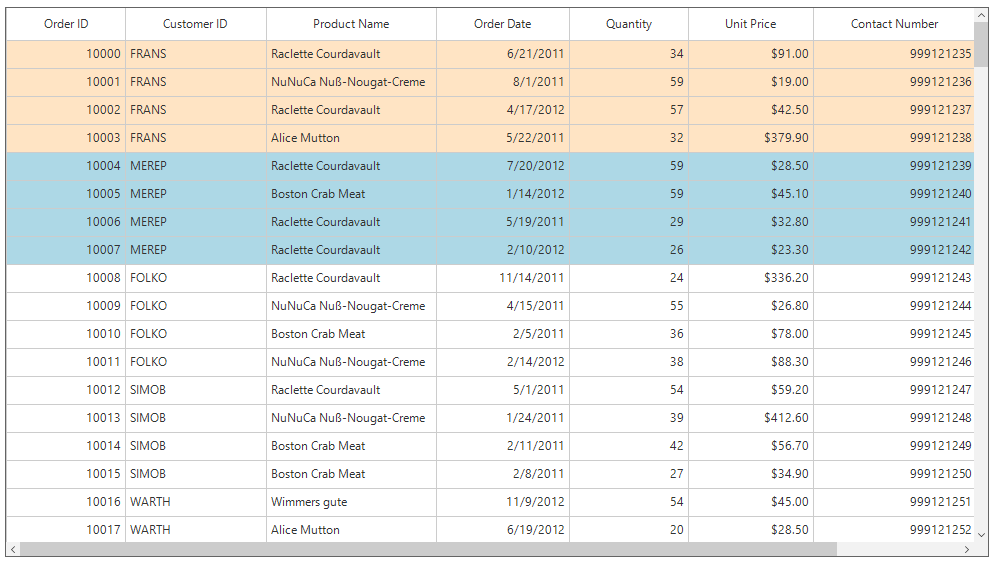Sort by the Order ID column header
This screenshot has height=562, width=993.
[x=66, y=24]
